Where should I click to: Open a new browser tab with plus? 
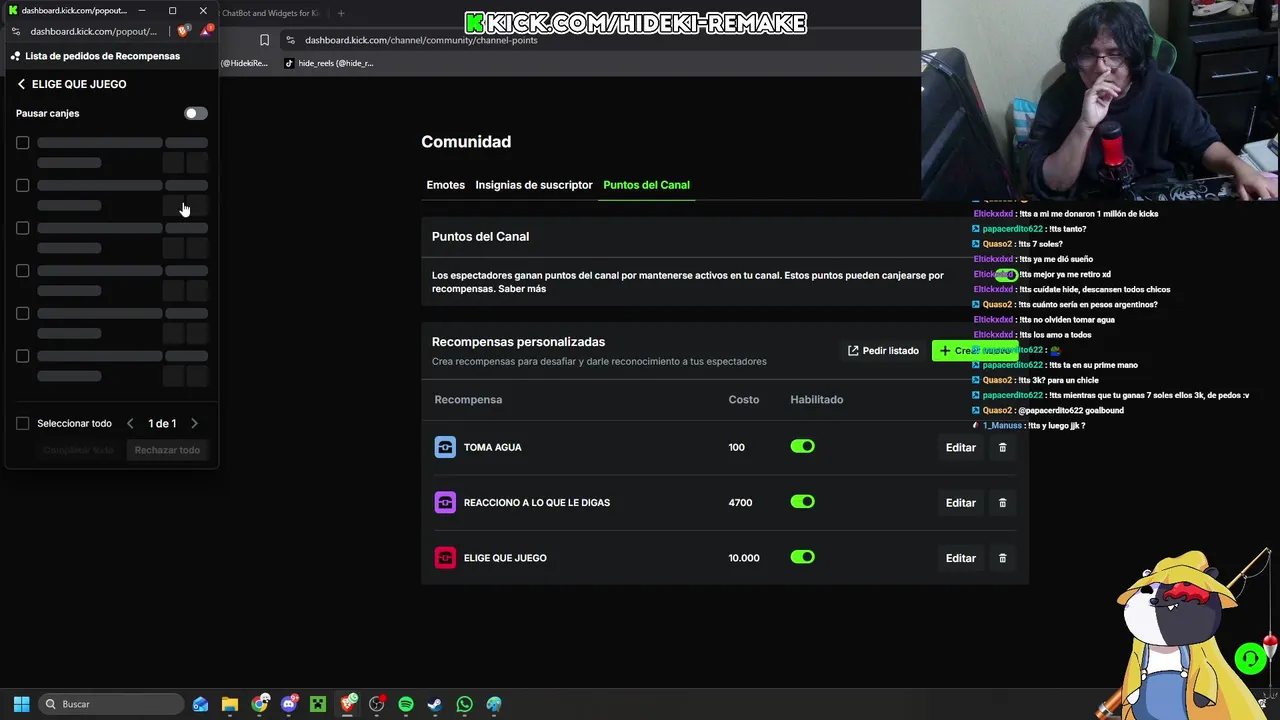[341, 13]
